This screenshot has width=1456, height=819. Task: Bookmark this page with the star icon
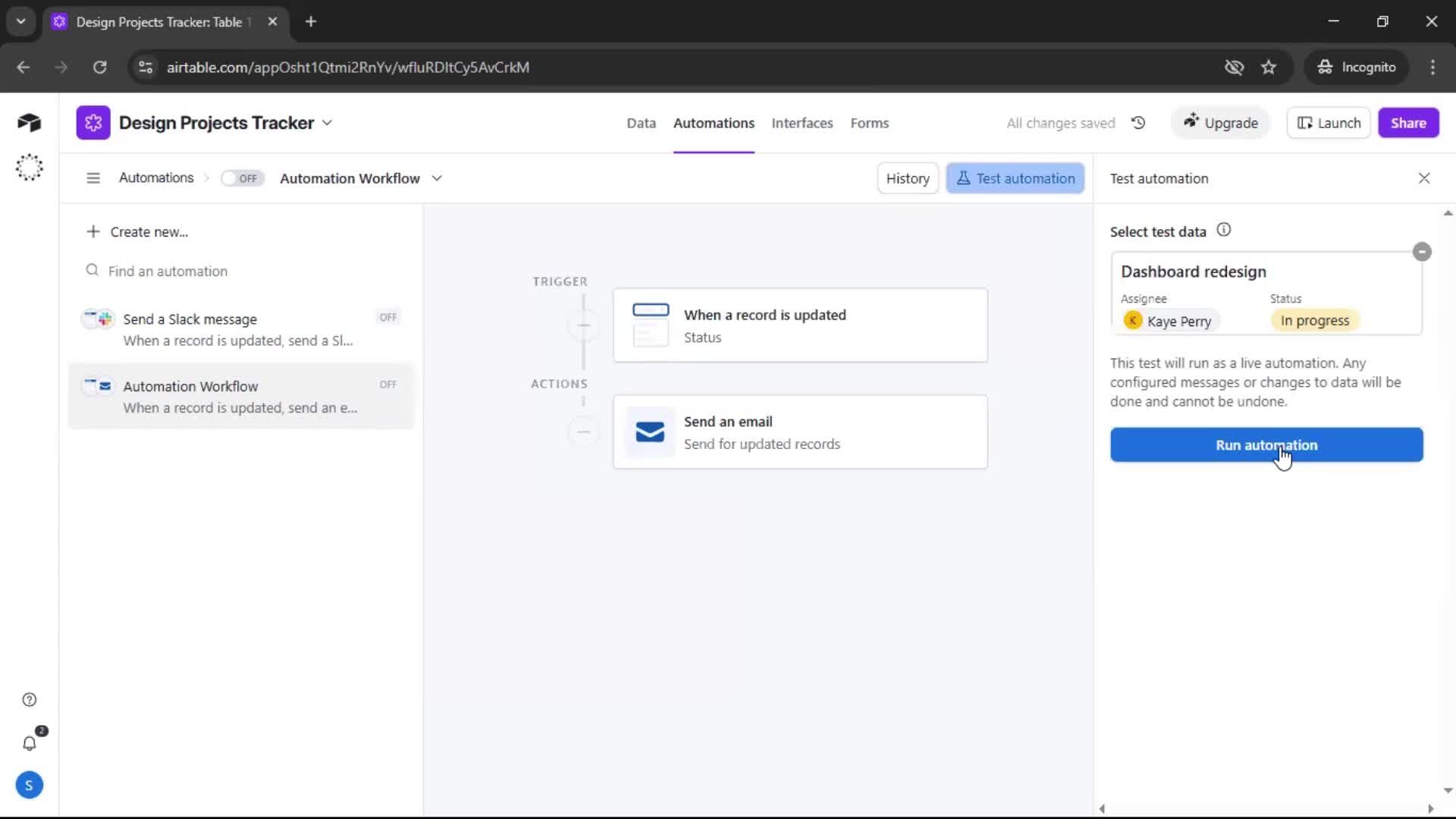pyautogui.click(x=1269, y=67)
